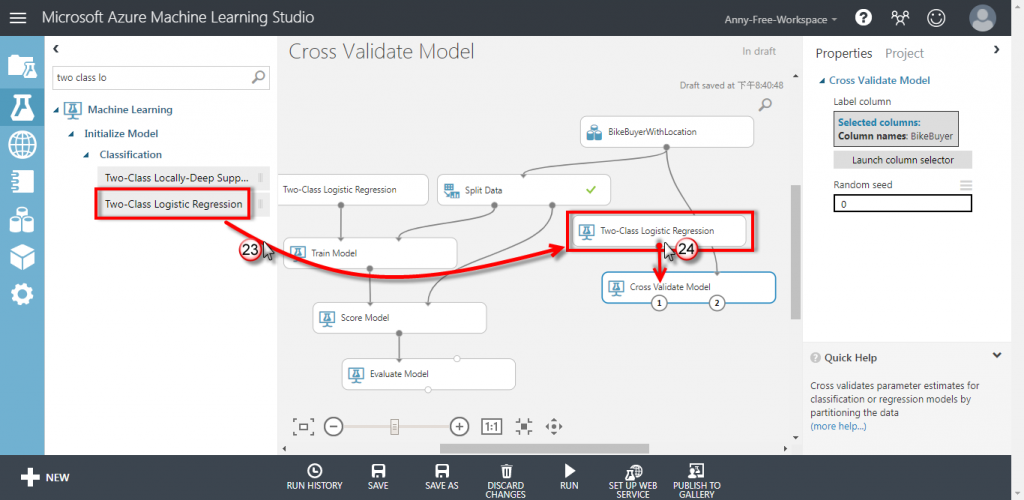Viewport: 1024px width, 500px height.
Task: Open Web Services globe icon
Action: [22, 145]
